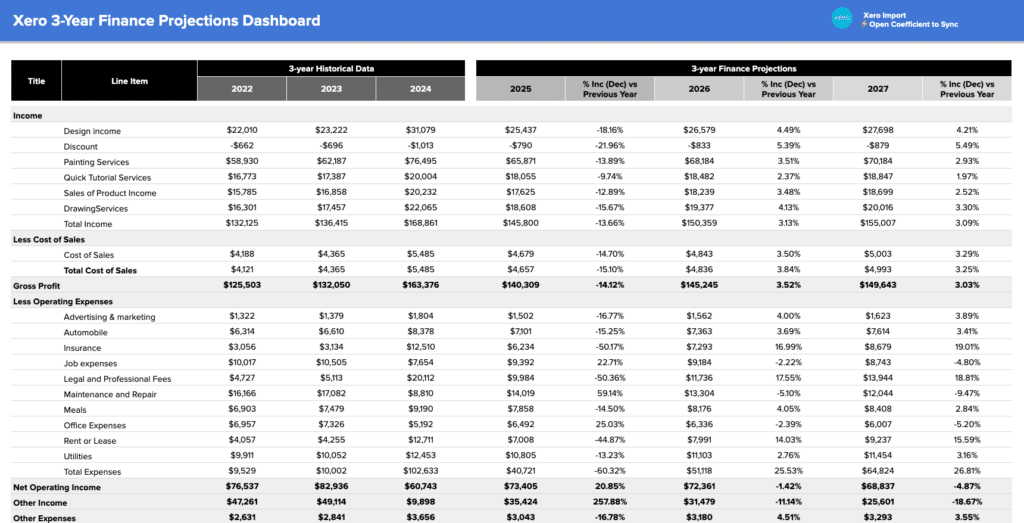Viewport: 1024px width, 523px height.
Task: Select the Net Operating Income row label
Action: pos(57,487)
